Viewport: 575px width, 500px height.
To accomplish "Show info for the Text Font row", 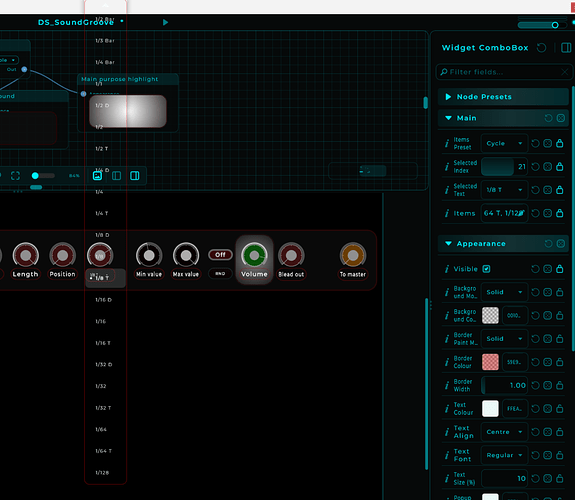I will tap(447, 455).
